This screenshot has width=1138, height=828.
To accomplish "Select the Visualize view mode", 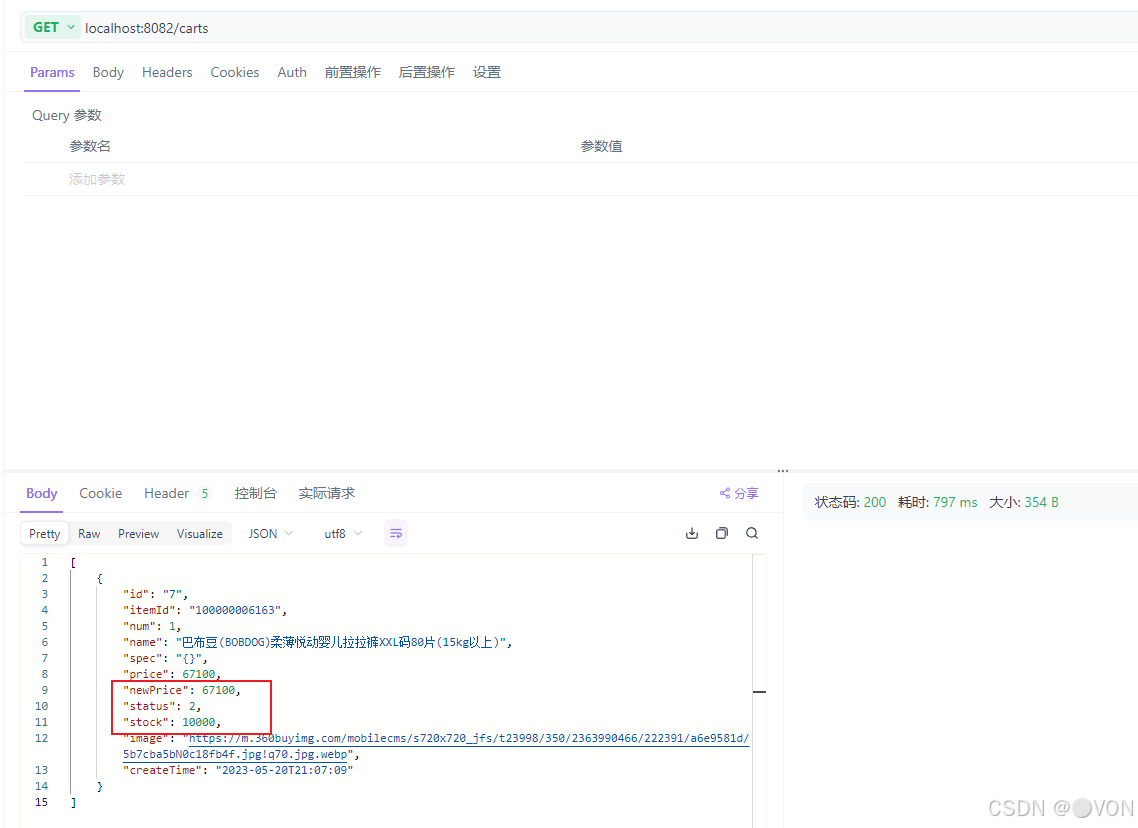I will click(200, 533).
